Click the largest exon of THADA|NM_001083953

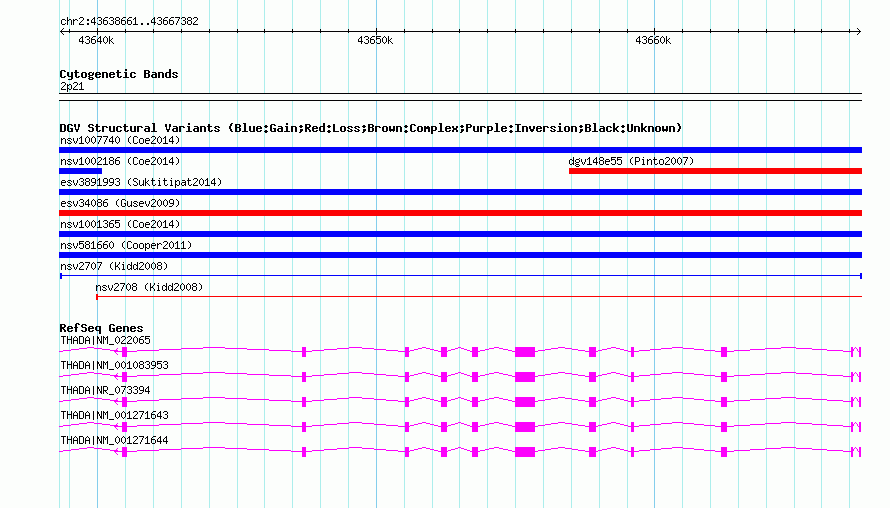point(525,377)
